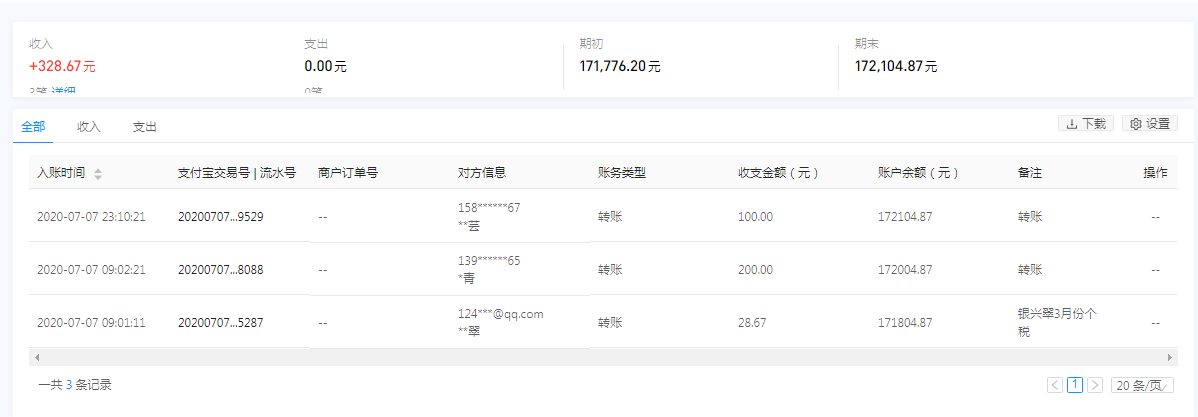The width and height of the screenshot is (1198, 417).
Task: Expand the 20 条/页 page-size dropdown
Action: [x=1143, y=385]
